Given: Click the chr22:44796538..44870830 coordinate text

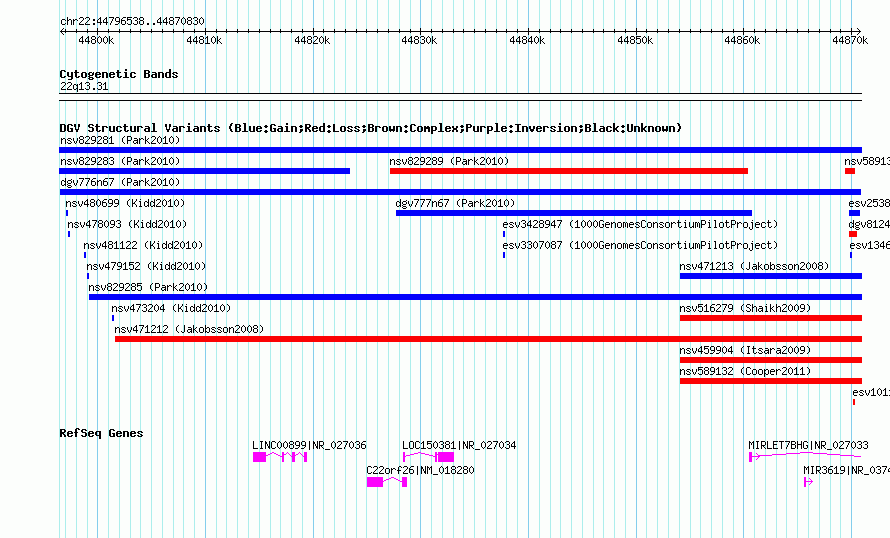Looking at the screenshot, I should coord(132,22).
